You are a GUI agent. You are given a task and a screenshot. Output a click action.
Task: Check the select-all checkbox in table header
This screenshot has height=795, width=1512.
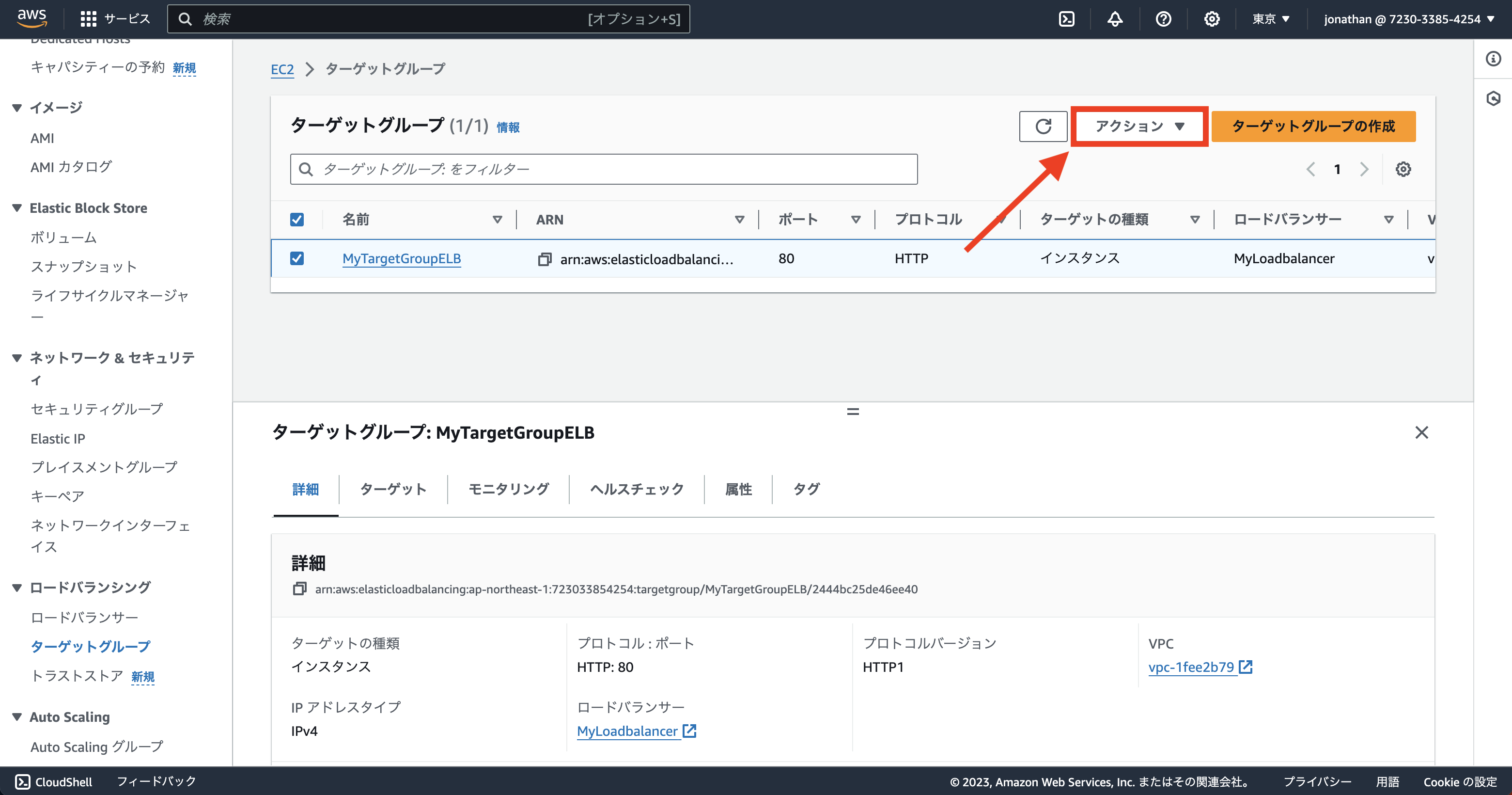pyautogui.click(x=297, y=219)
